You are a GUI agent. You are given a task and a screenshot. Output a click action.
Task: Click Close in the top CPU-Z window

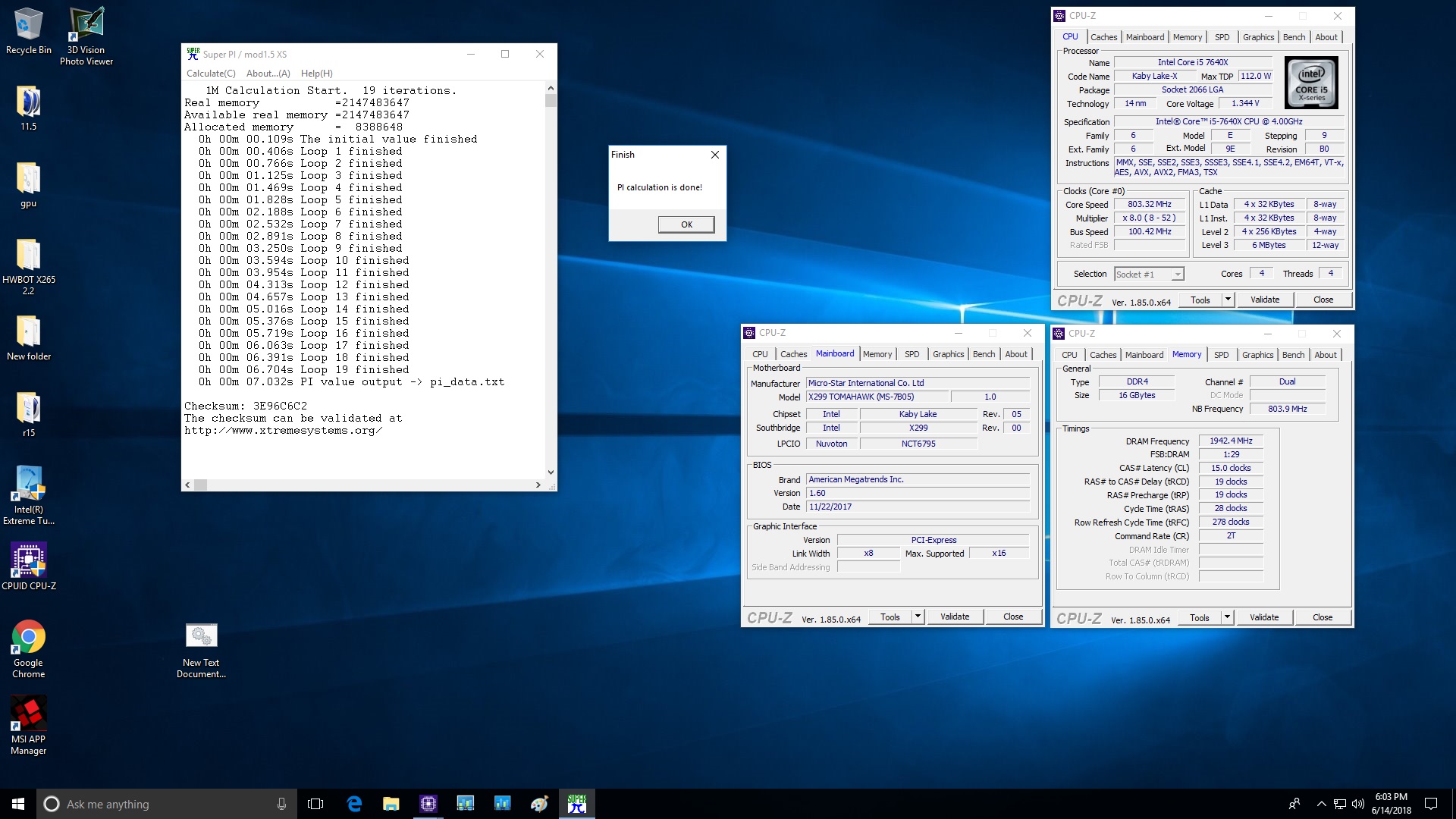point(1323,300)
